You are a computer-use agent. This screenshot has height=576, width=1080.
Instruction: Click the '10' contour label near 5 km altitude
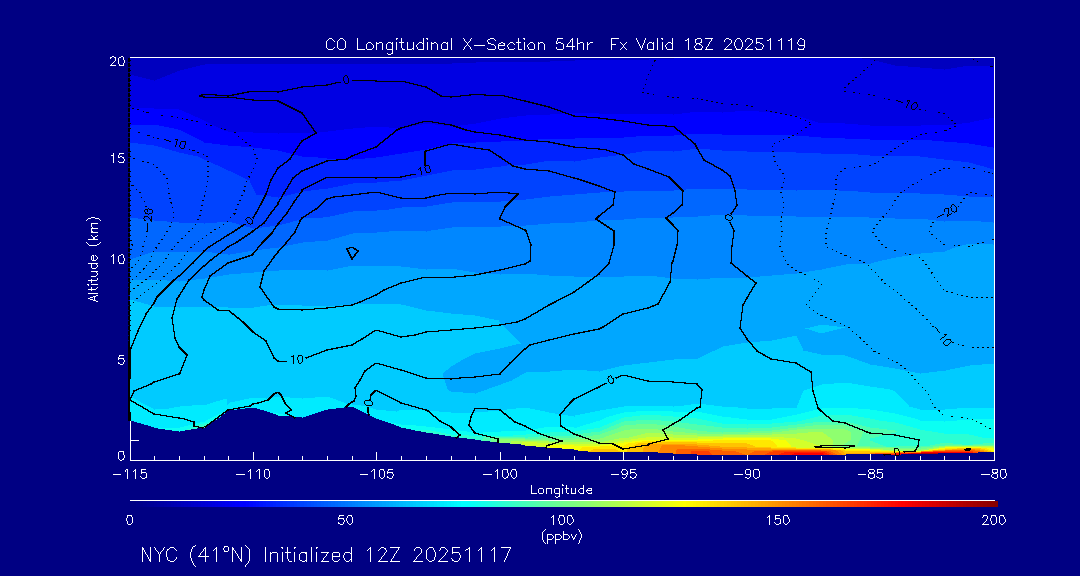coord(296,359)
